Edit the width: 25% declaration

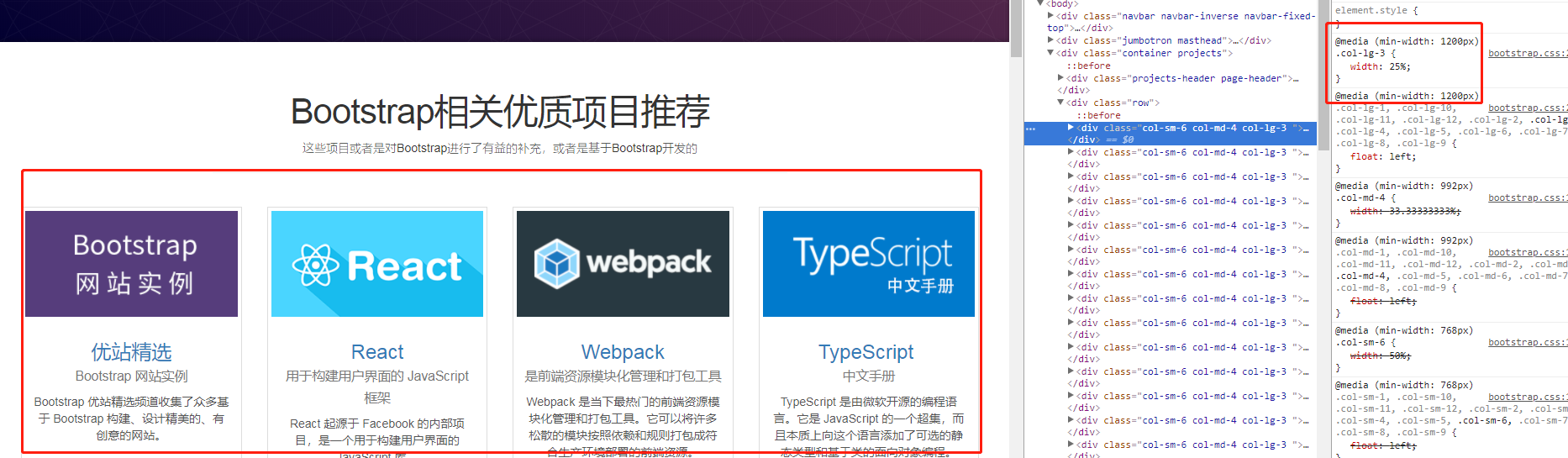(1381, 66)
